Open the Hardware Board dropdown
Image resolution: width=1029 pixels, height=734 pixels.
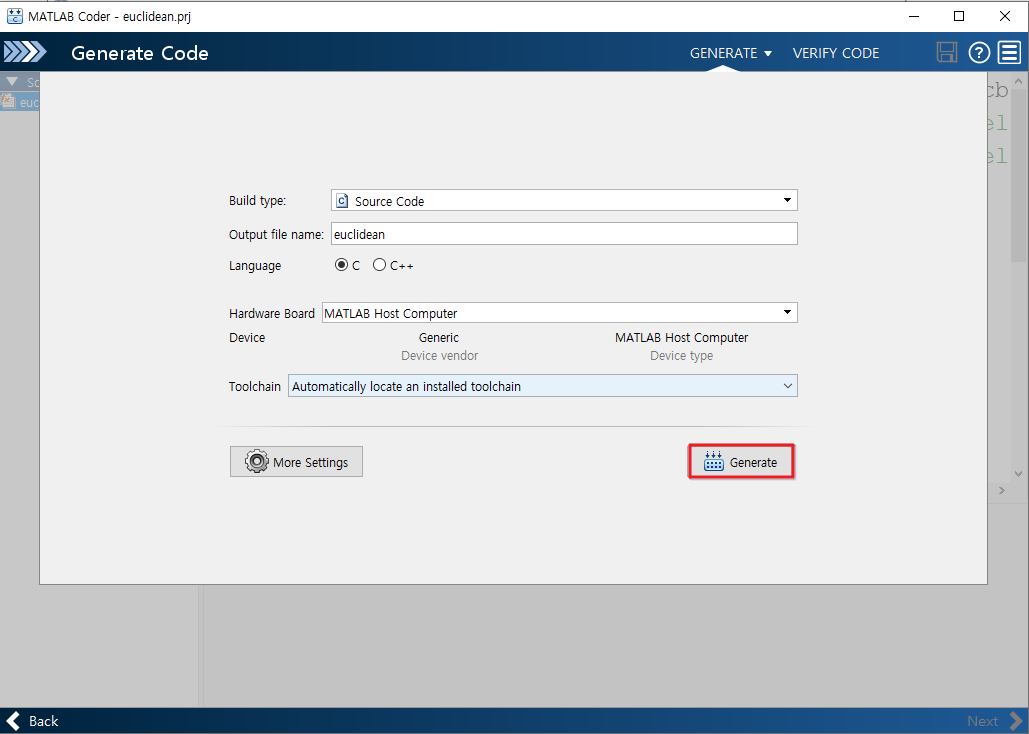[560, 313]
